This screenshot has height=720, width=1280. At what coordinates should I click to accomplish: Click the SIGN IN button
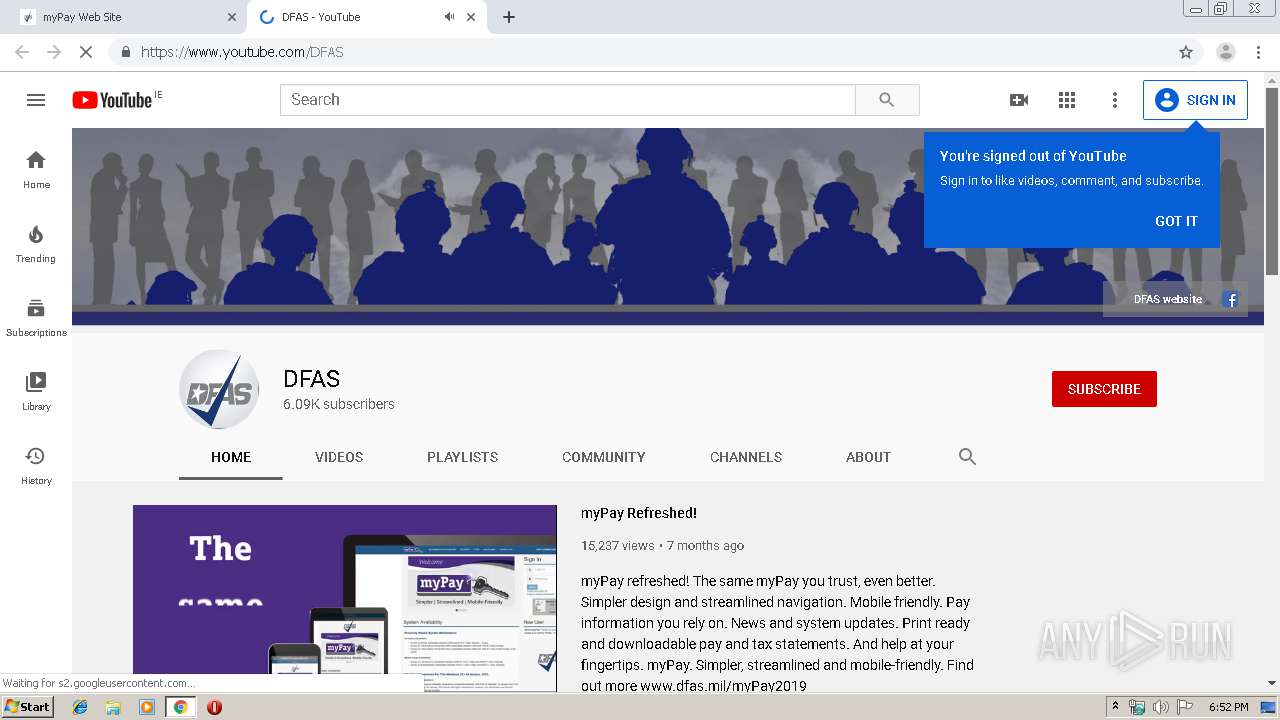tap(1195, 100)
